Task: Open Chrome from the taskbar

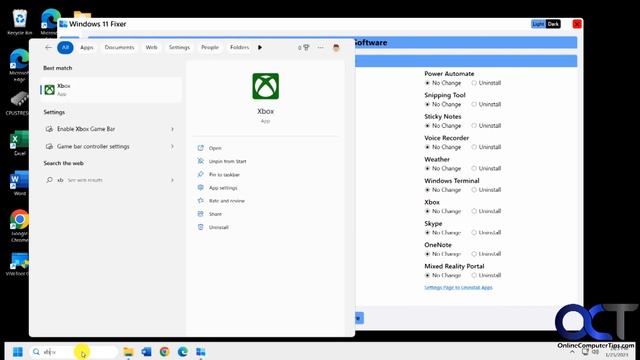Action: [164, 352]
